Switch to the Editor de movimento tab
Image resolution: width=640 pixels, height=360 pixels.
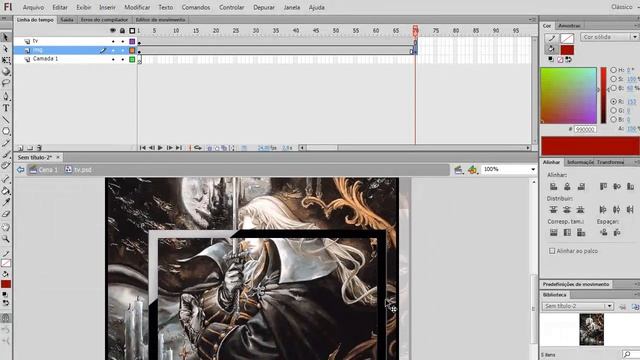[x=160, y=20]
